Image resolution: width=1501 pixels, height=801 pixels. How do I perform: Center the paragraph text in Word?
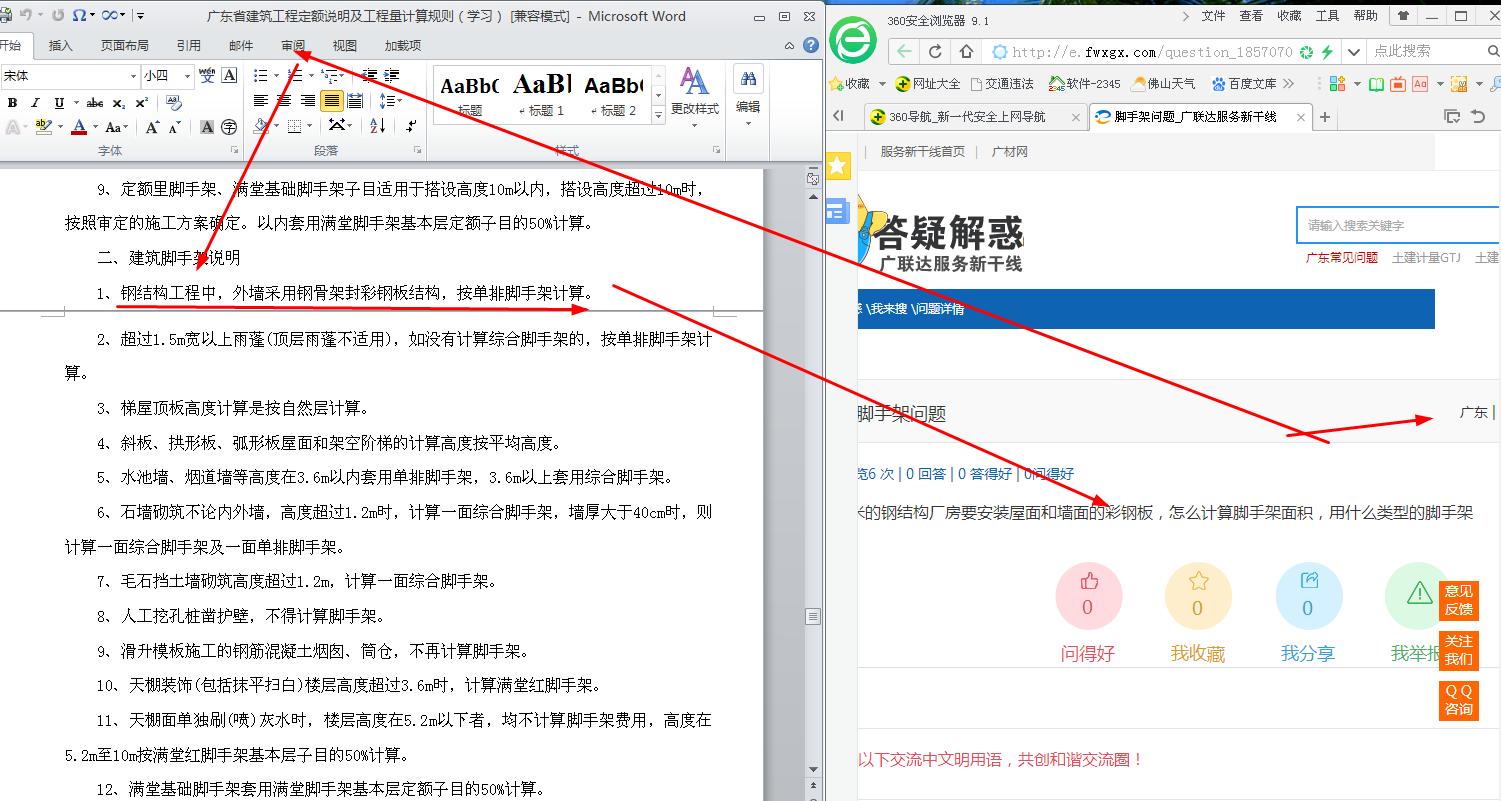pos(284,101)
